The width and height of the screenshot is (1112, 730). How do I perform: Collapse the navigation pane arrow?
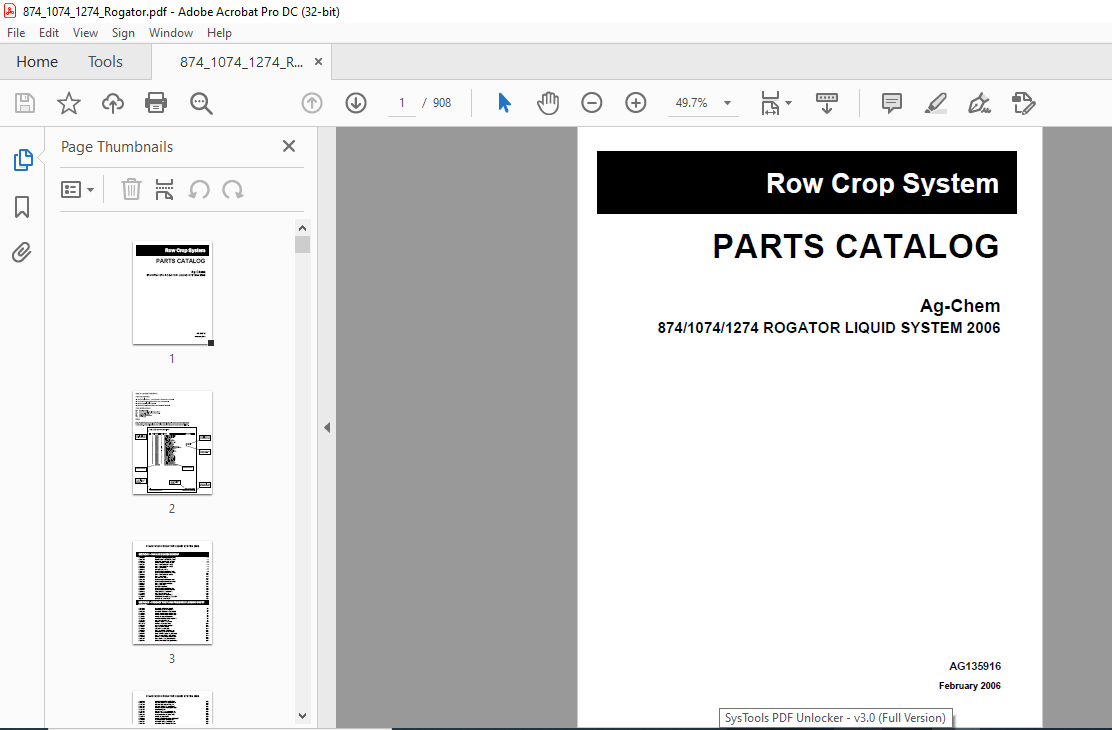(x=327, y=427)
